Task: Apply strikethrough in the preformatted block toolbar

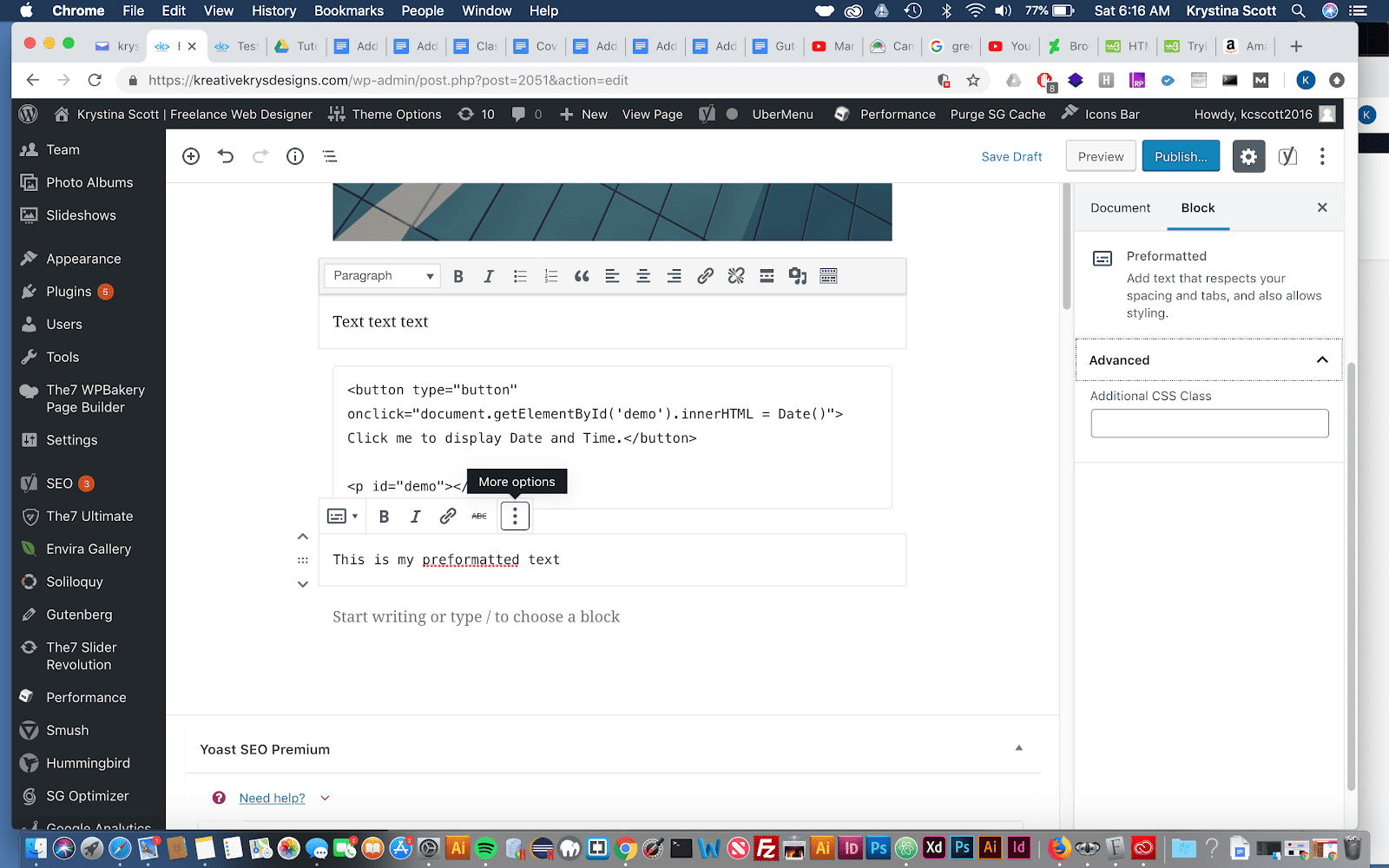Action: click(478, 516)
